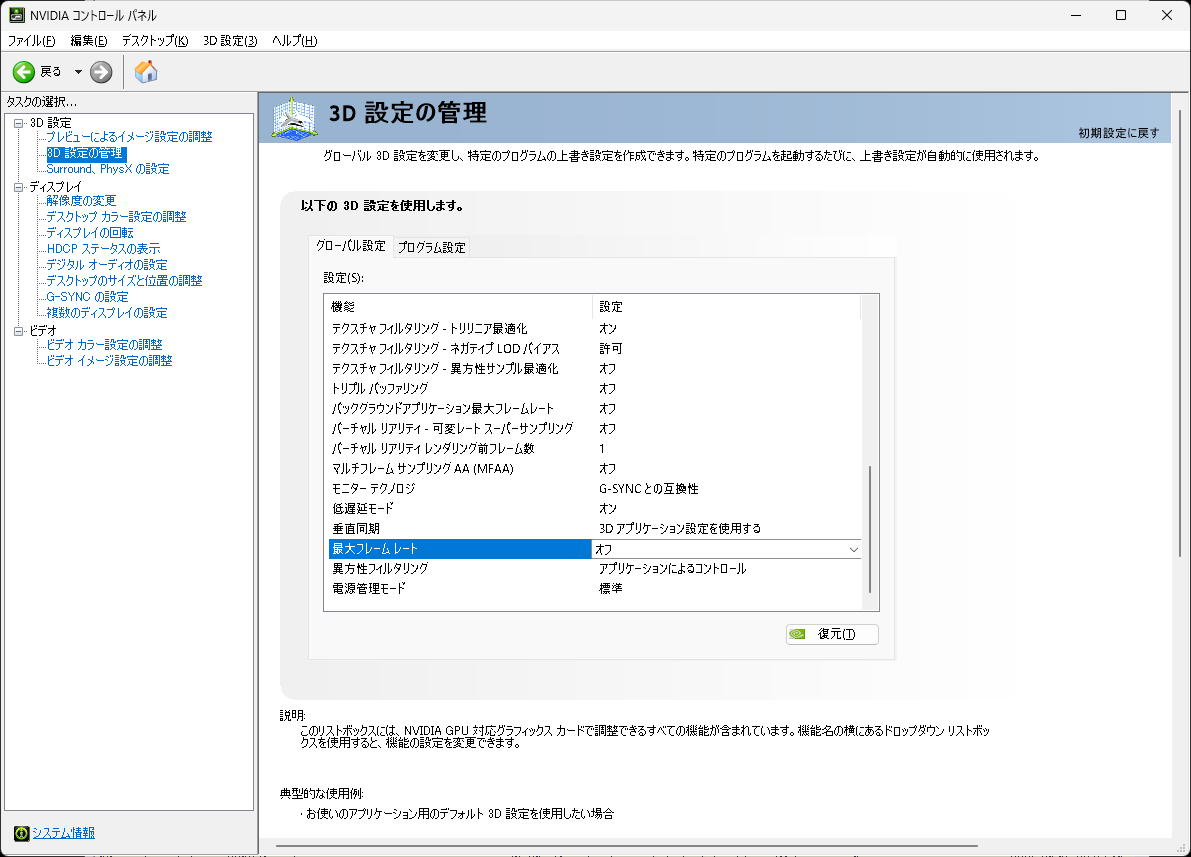The image size is (1191, 857).
Task: Click the forward navigation arrow icon
Action: click(99, 71)
